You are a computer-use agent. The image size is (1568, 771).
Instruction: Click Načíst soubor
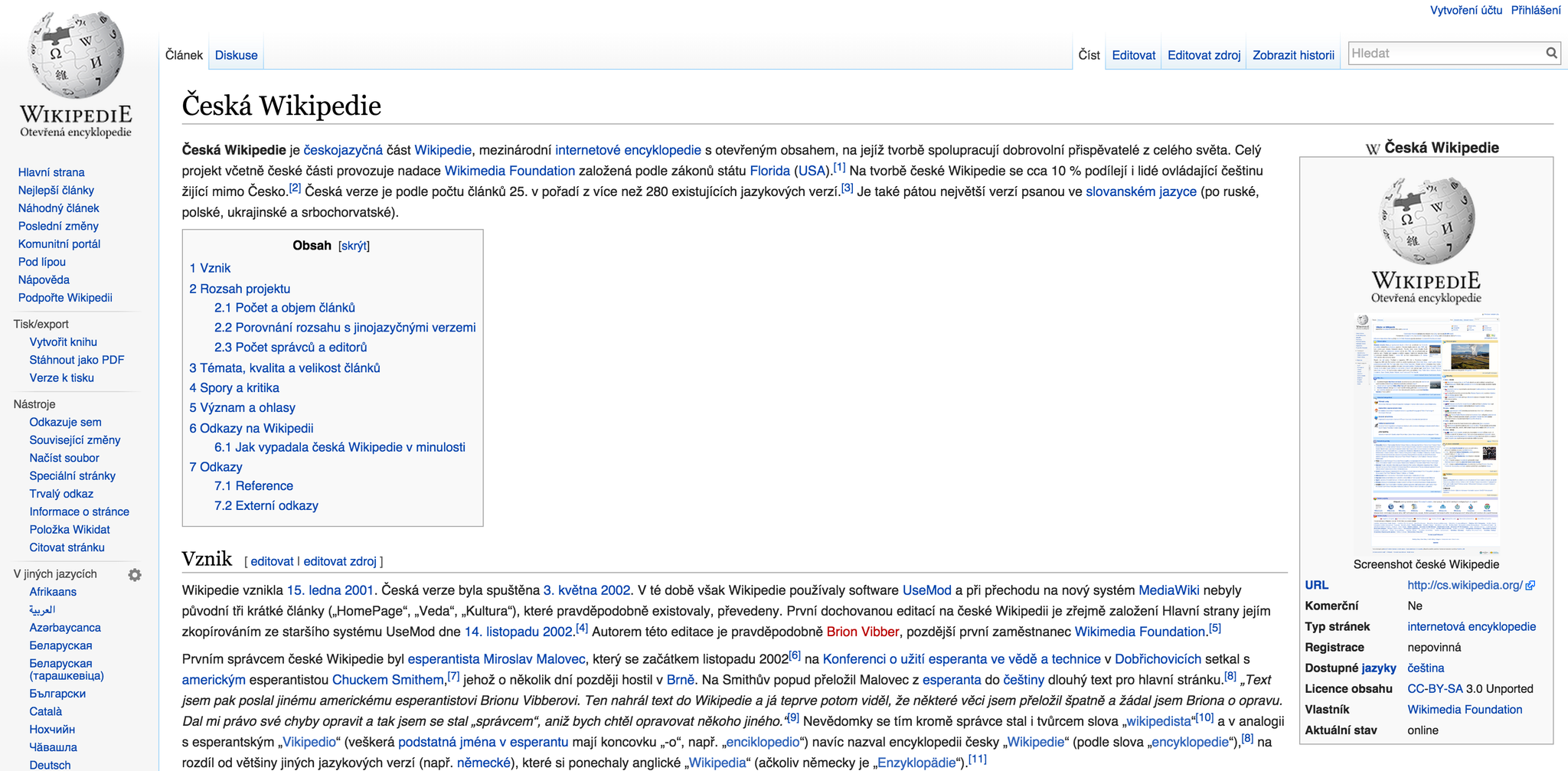[64, 458]
